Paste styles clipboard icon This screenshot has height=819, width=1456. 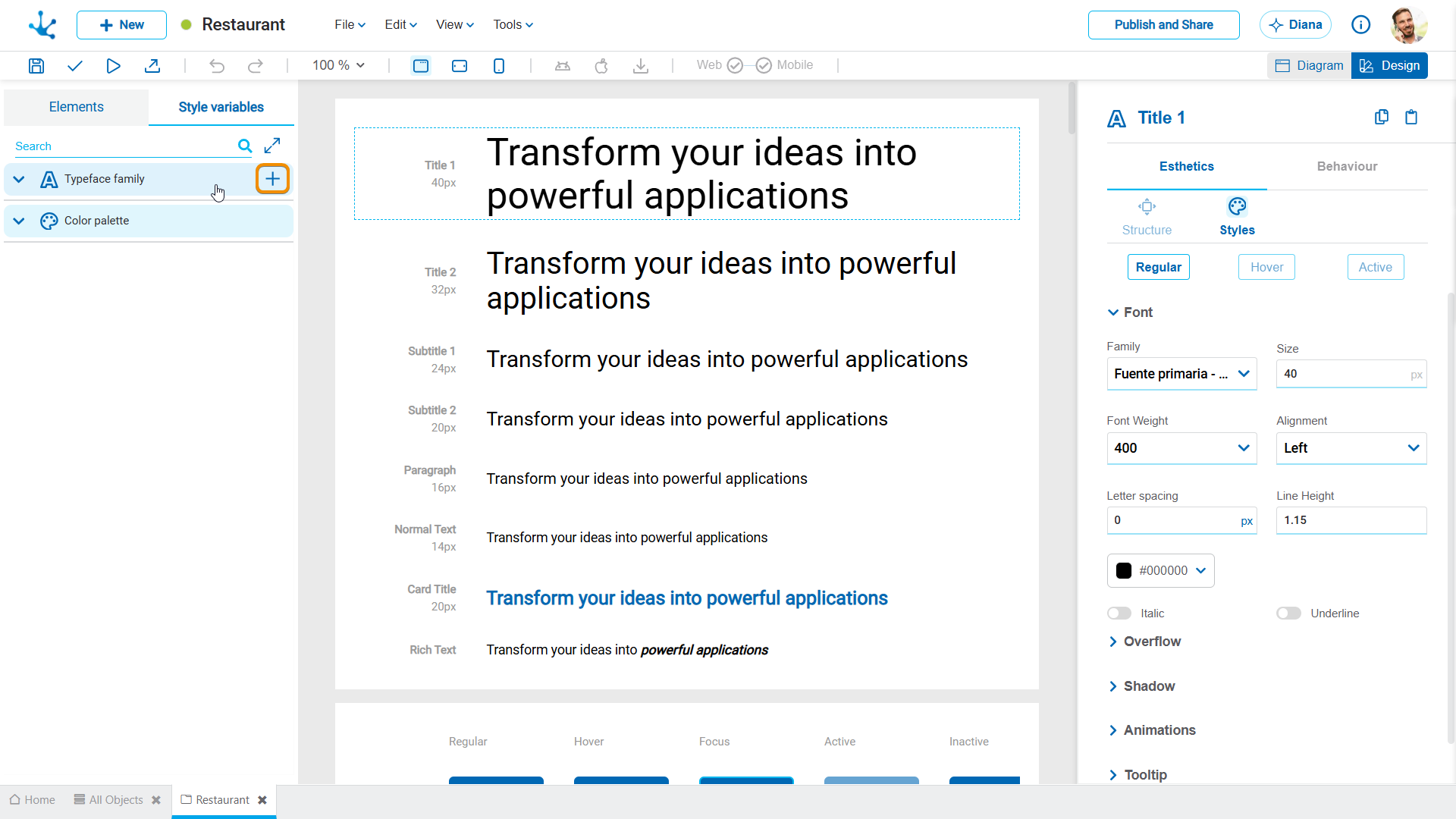pyautogui.click(x=1411, y=117)
